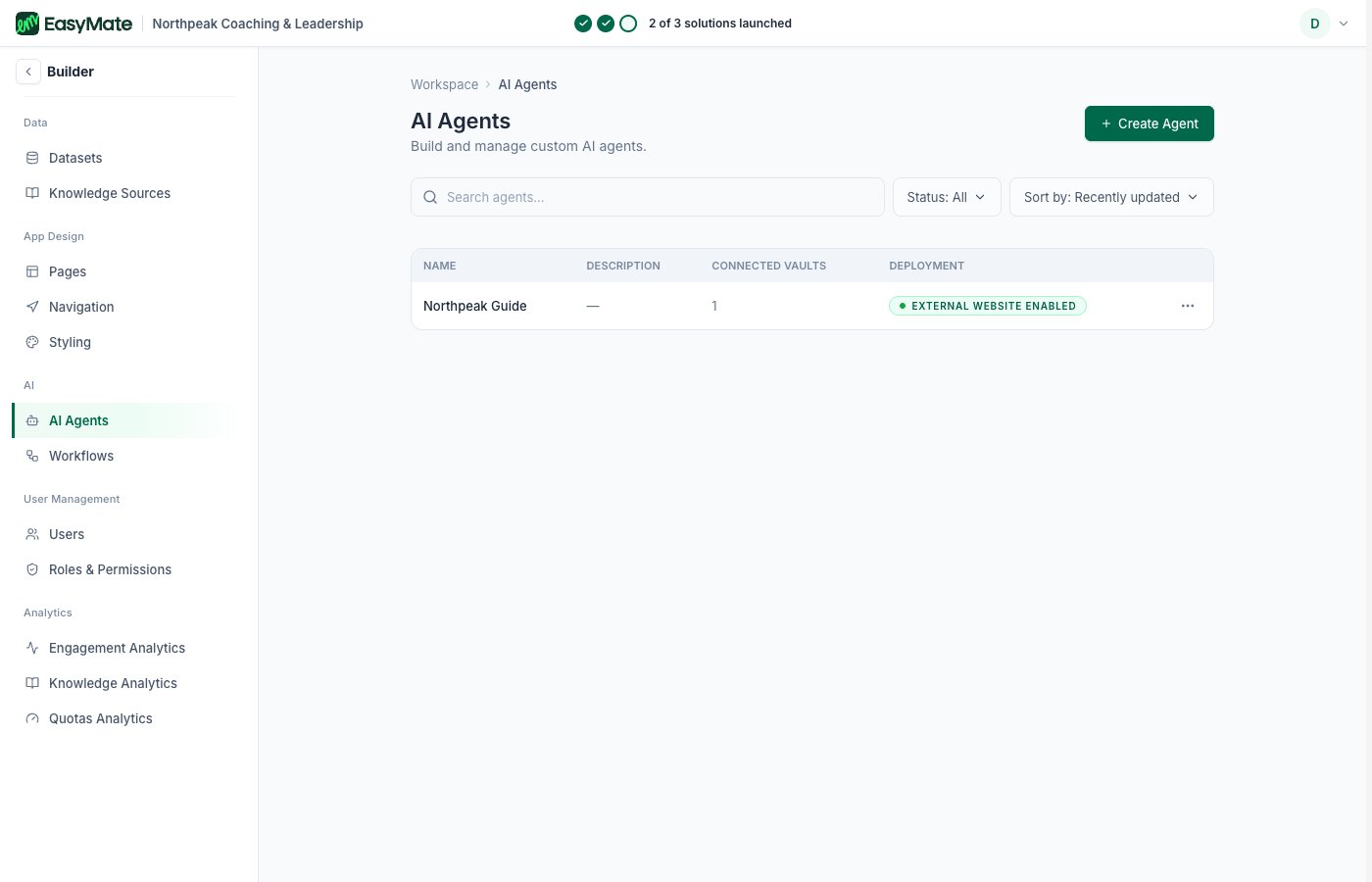Click the connected vaults value '1'
The width and height of the screenshot is (1372, 882).
pos(714,306)
